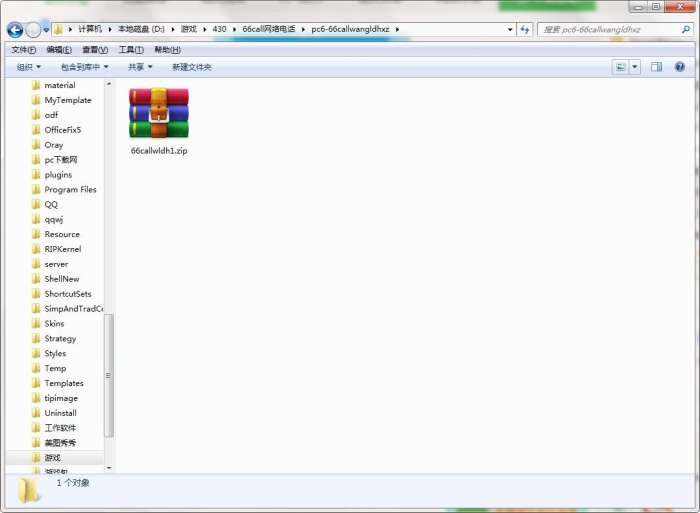
Task: Expand the address bar history dropdown
Action: tap(510, 29)
